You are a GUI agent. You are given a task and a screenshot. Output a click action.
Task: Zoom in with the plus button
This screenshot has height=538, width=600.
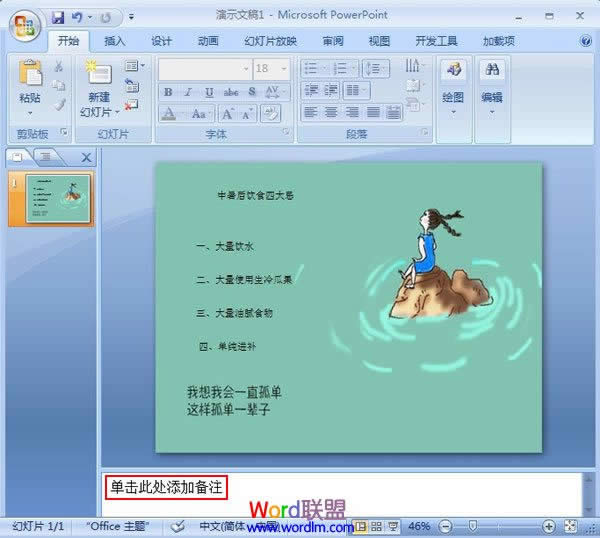point(548,527)
